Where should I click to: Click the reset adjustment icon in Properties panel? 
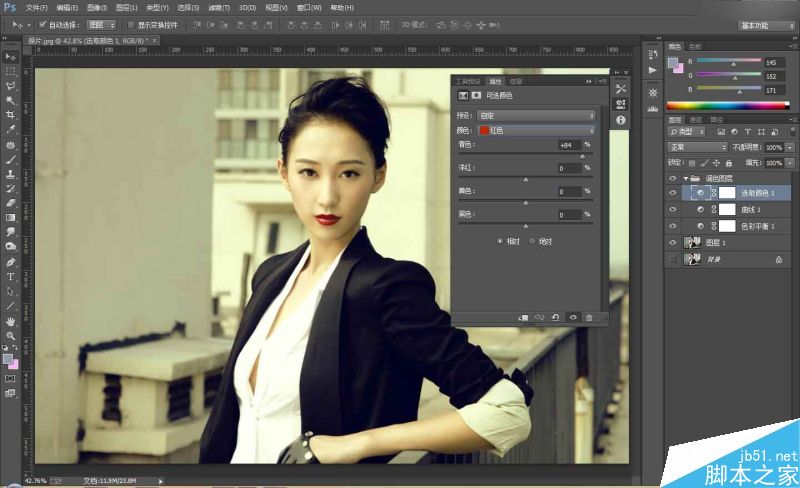click(x=556, y=318)
